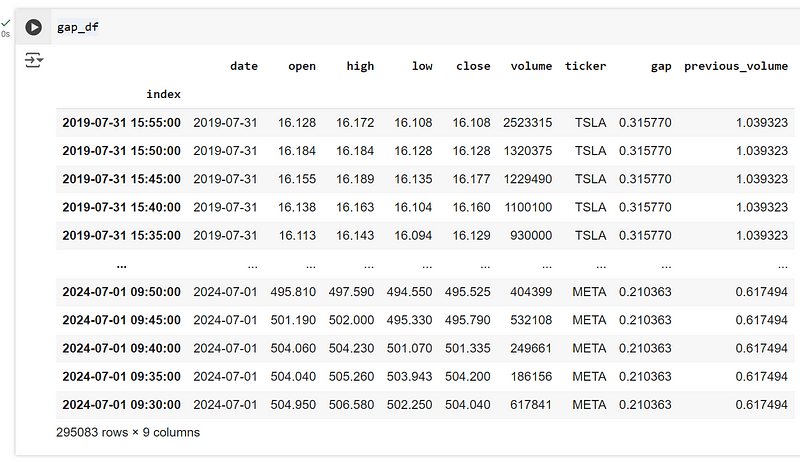This screenshot has width=800, height=462.
Task: Select the close column header
Action: (473, 66)
